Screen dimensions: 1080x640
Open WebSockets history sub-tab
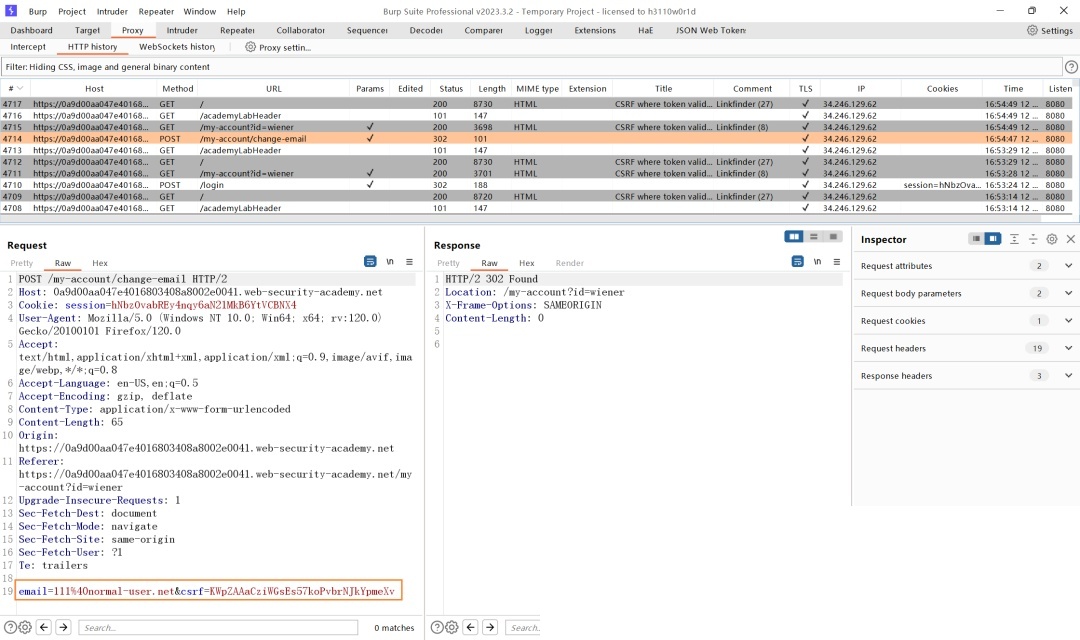[x=177, y=47]
